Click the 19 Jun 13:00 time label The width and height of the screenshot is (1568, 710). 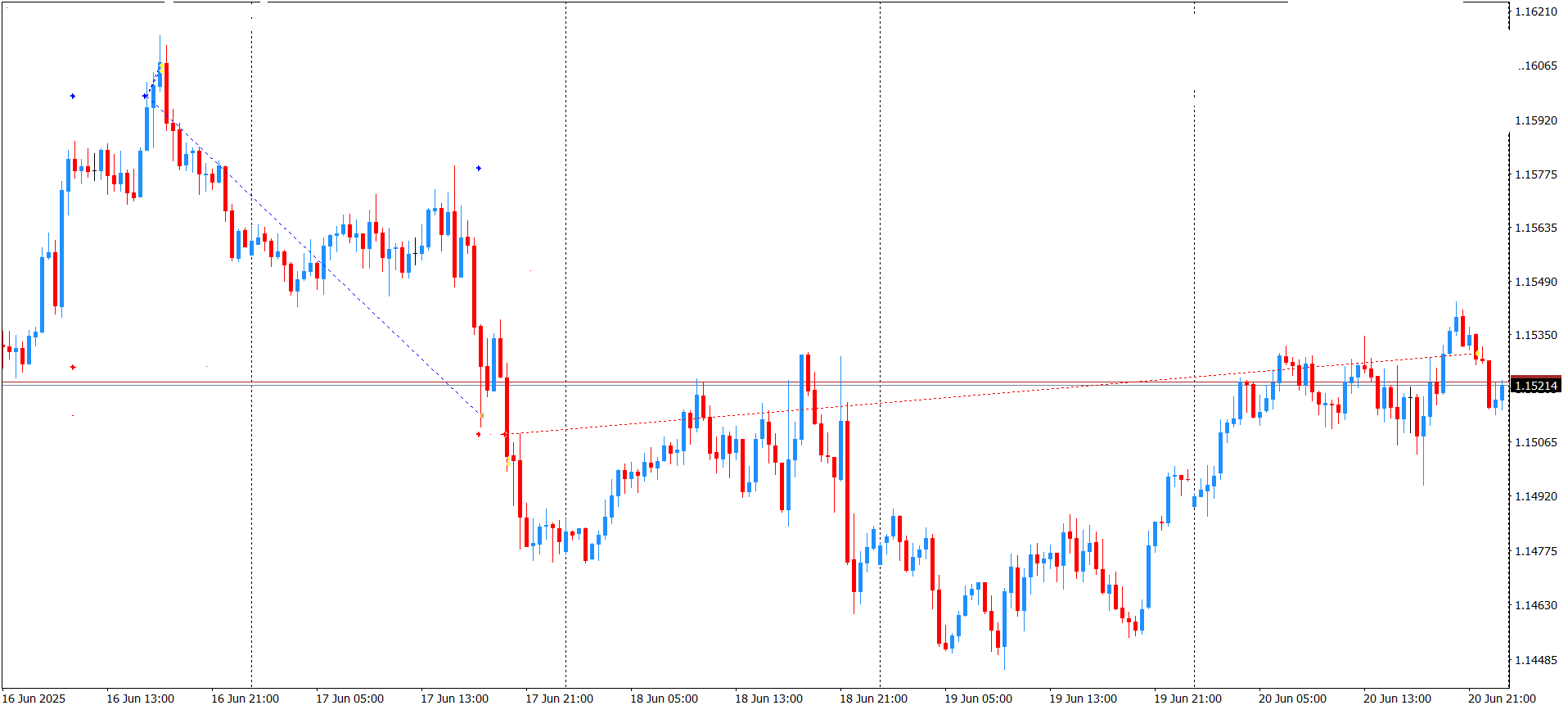pos(1084,699)
